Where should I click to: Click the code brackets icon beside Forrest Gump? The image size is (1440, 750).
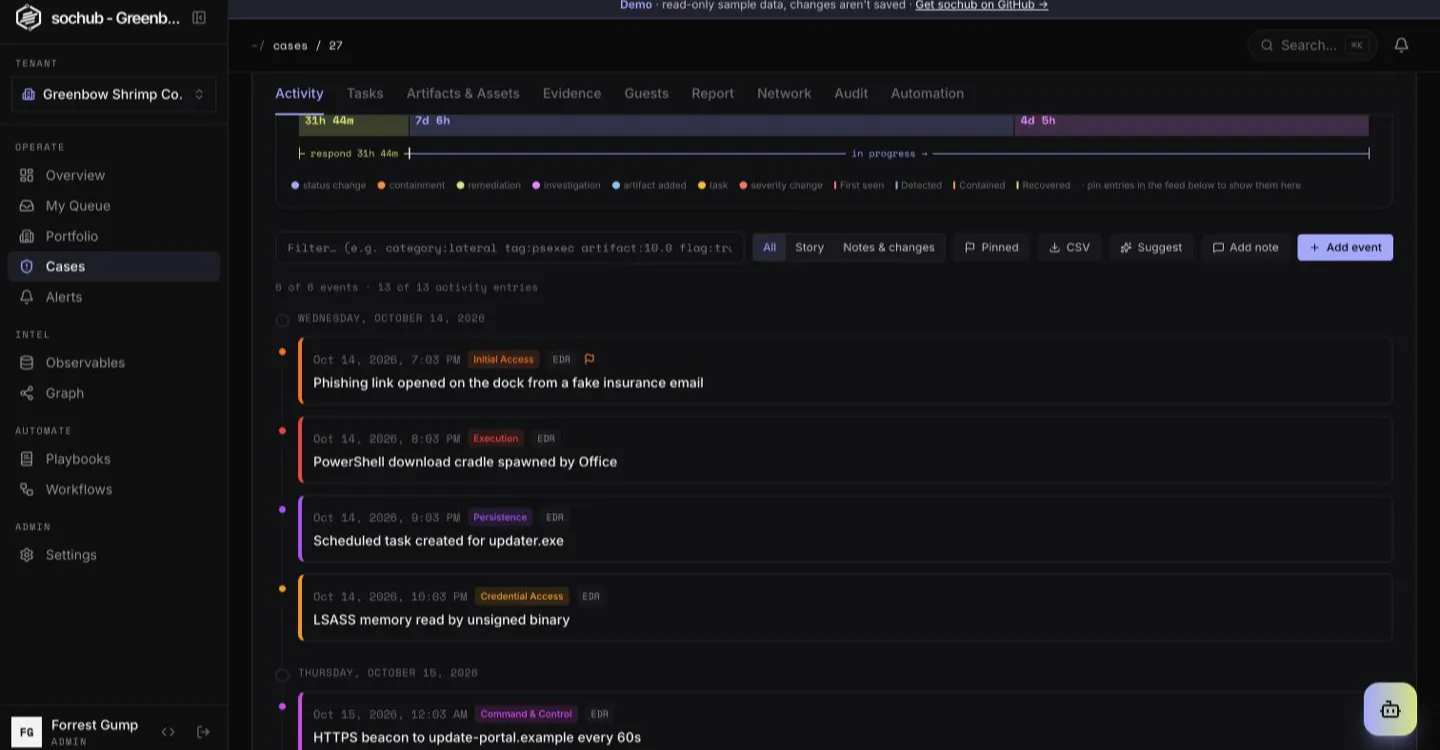pos(168,732)
